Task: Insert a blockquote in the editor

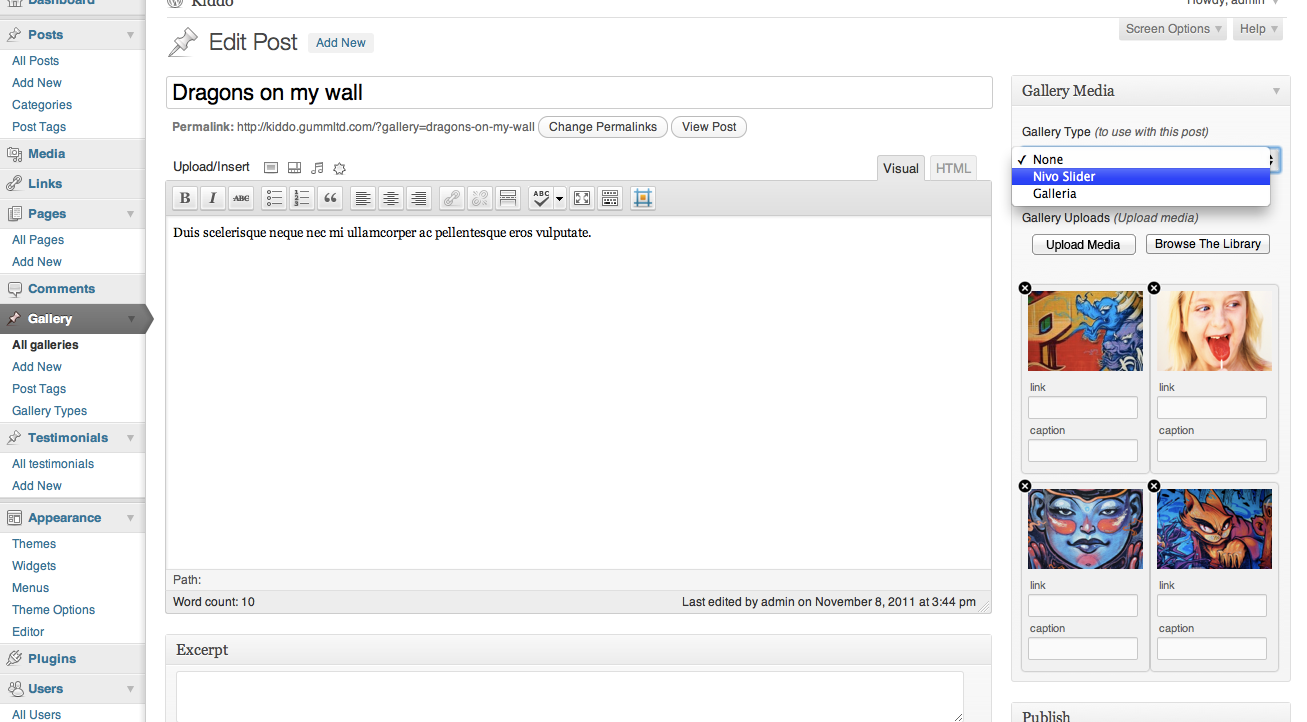Action: [x=330, y=198]
